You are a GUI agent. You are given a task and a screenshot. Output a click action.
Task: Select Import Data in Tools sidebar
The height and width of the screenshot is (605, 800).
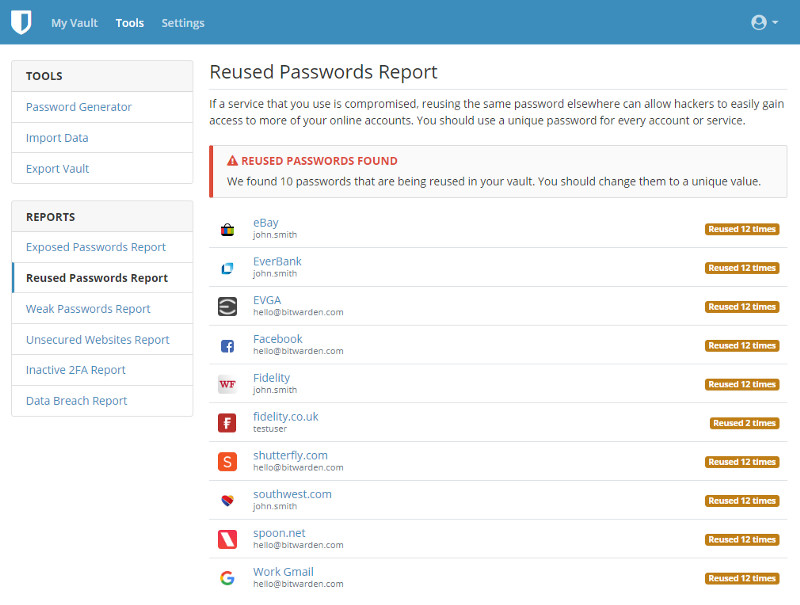point(57,138)
